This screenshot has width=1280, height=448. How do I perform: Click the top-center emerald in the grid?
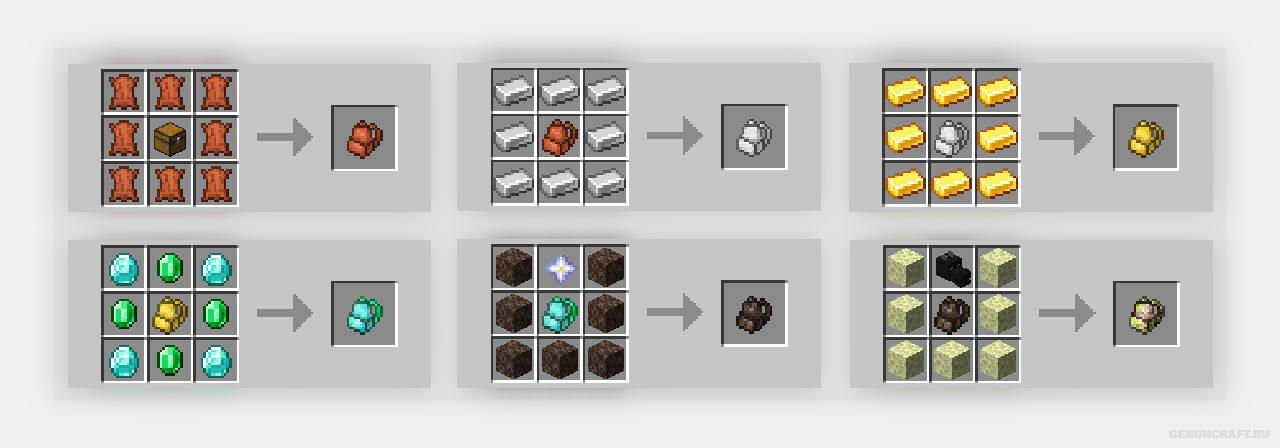170,268
